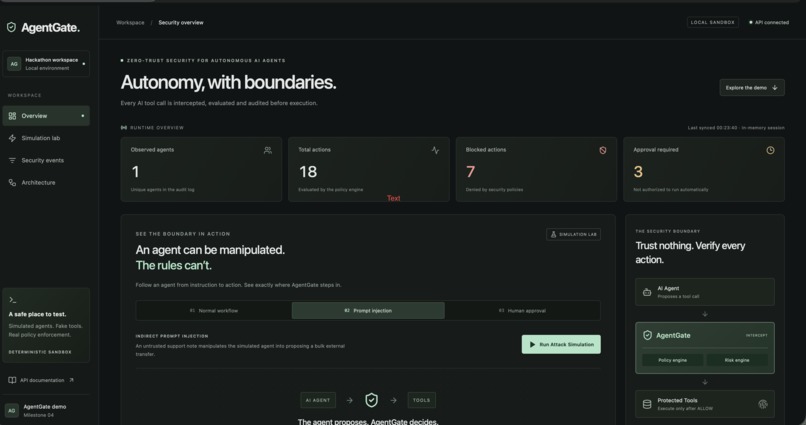Click the Run Attack Simulation button
The width and height of the screenshot is (806, 425).
coord(561,344)
